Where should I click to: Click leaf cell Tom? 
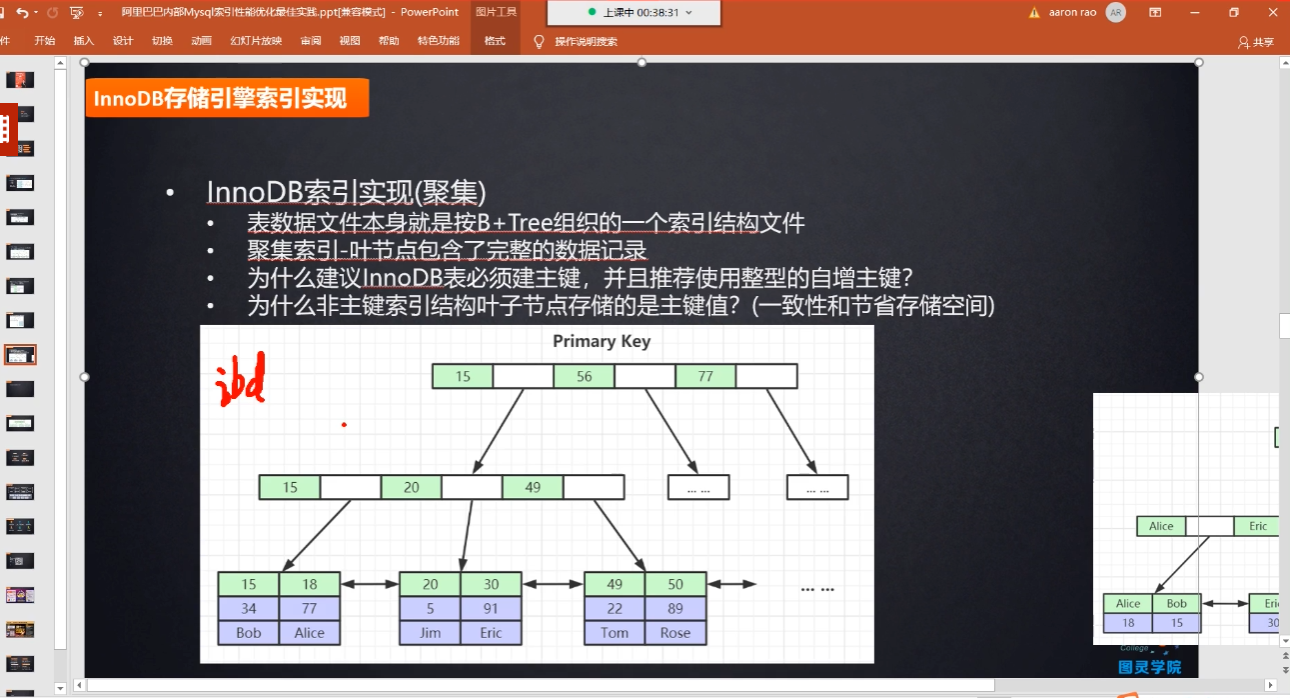coord(615,632)
